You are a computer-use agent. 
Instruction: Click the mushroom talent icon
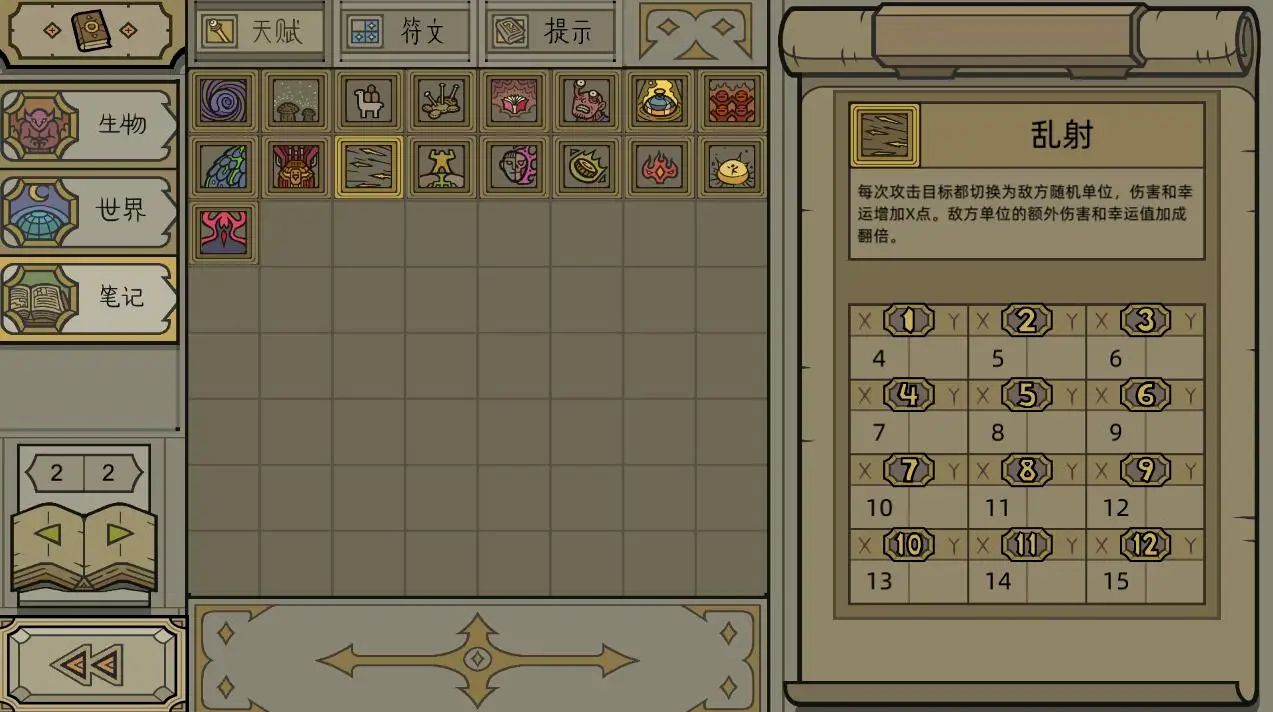[297, 101]
